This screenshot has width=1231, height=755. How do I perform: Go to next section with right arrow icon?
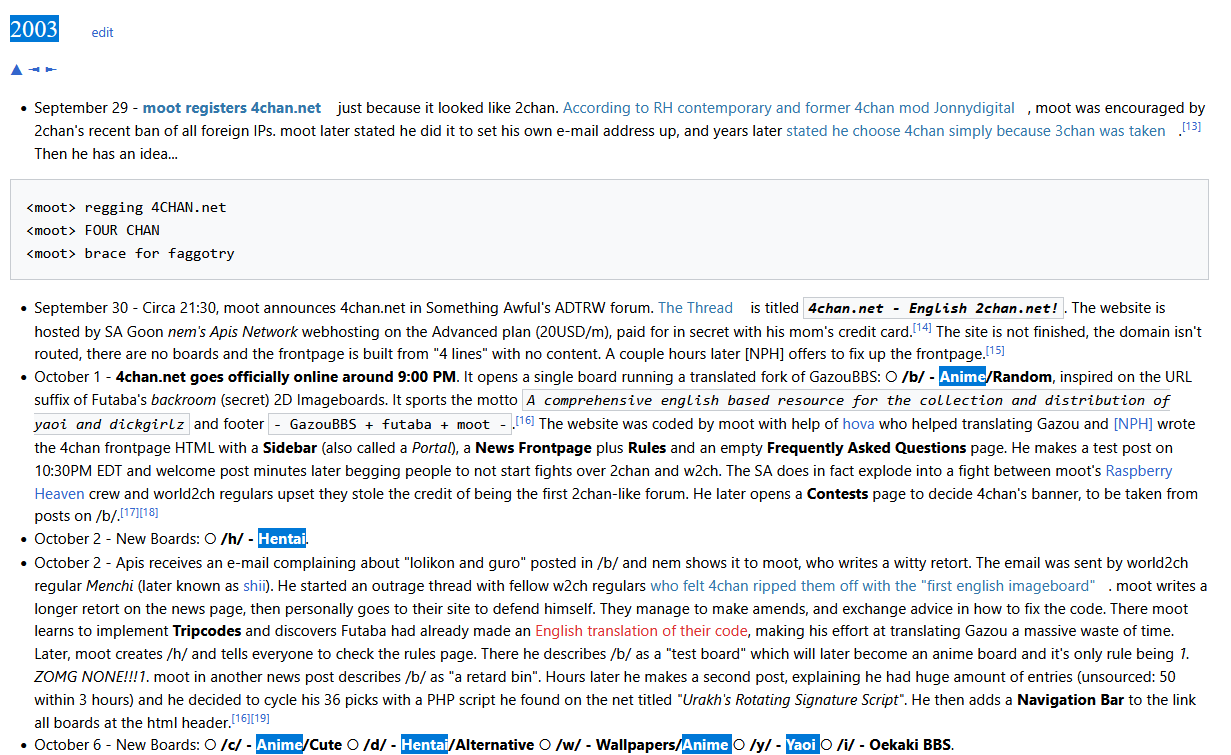point(51,69)
